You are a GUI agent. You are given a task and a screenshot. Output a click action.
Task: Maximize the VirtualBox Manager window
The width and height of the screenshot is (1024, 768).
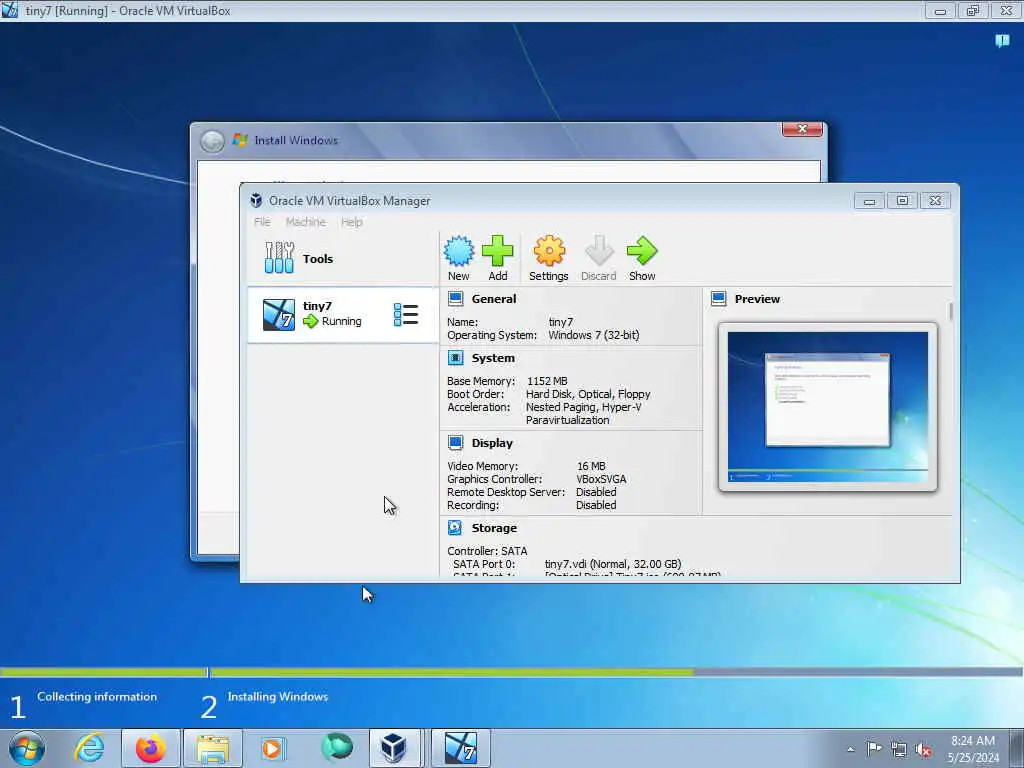902,201
